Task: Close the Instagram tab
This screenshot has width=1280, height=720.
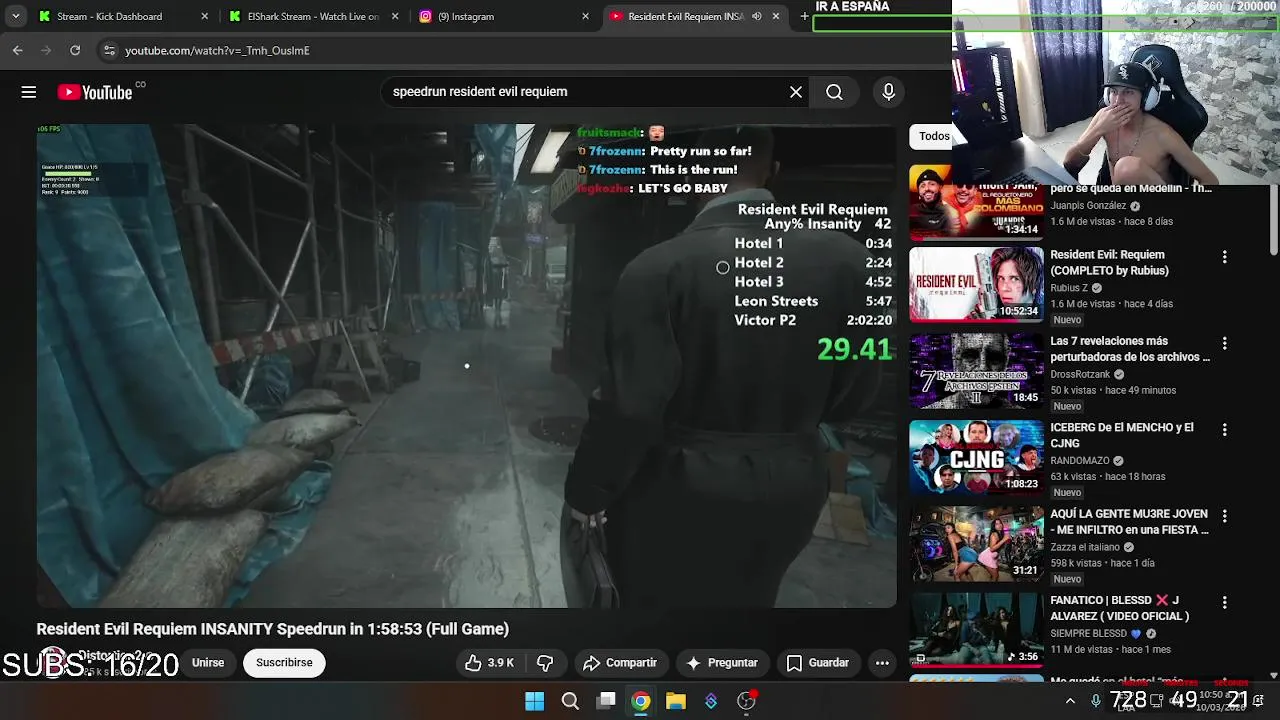Action: [x=585, y=16]
